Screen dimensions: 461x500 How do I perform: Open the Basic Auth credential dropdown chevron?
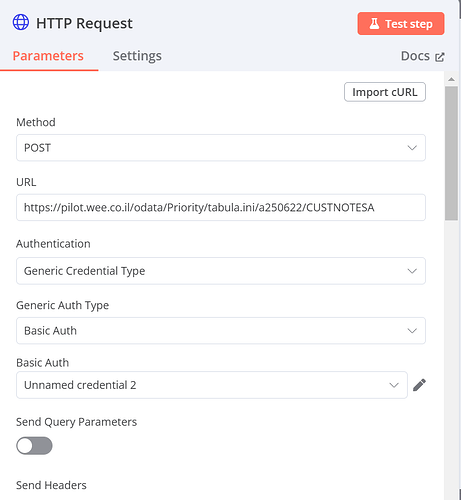tap(394, 385)
